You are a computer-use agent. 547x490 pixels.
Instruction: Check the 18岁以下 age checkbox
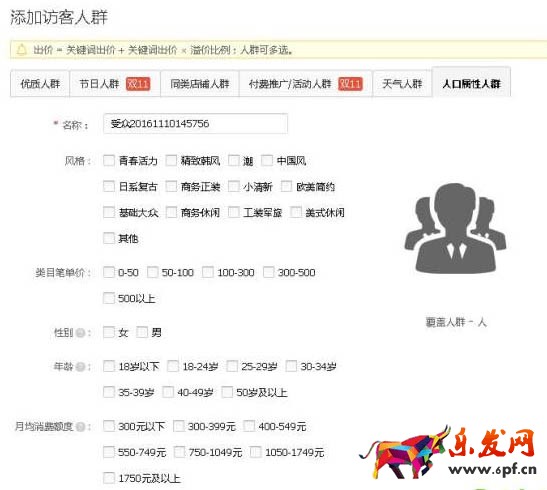click(x=109, y=366)
